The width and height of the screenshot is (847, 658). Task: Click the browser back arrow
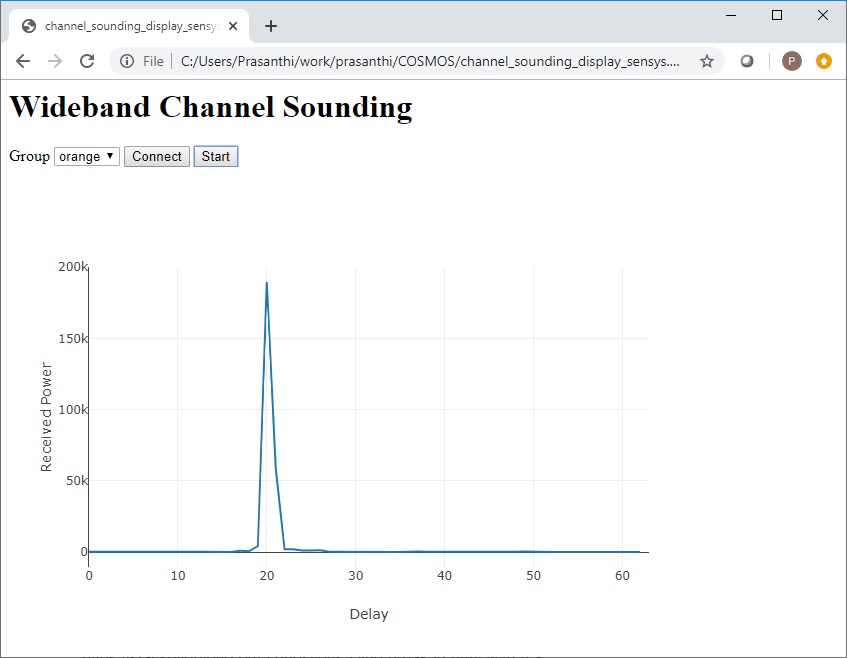(x=23, y=61)
